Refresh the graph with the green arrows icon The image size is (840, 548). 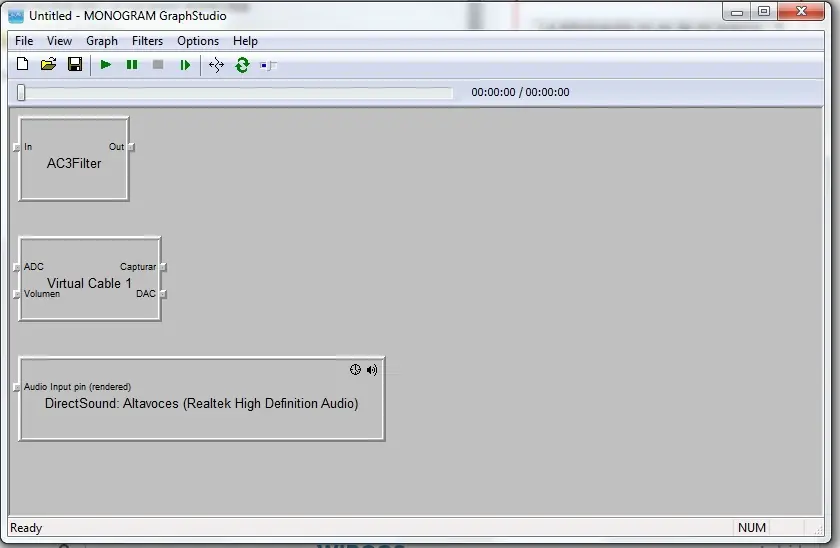click(242, 65)
